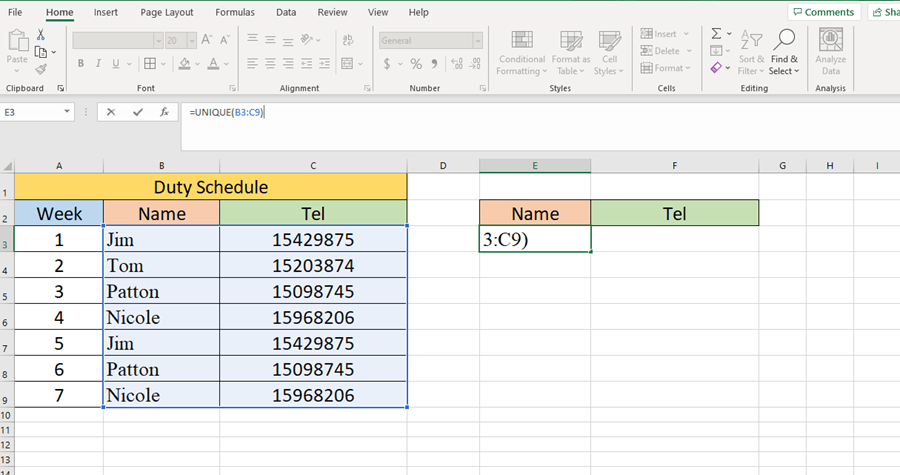Open the Fill Color dropdown arrow
The image size is (900, 475).
197,64
